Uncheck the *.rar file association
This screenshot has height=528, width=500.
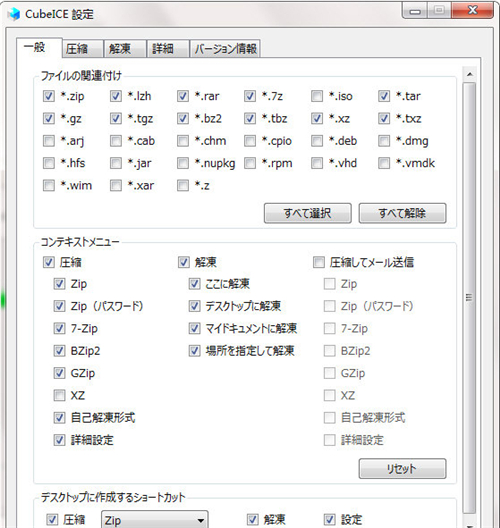pos(183,96)
